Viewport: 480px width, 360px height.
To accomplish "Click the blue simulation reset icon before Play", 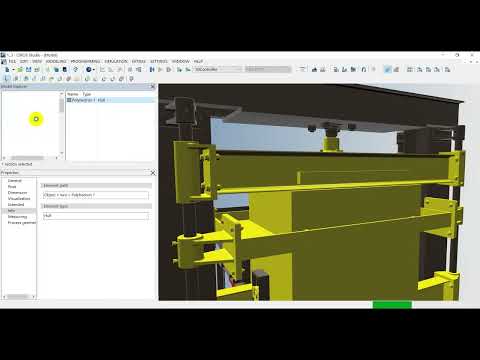I will (152, 69).
